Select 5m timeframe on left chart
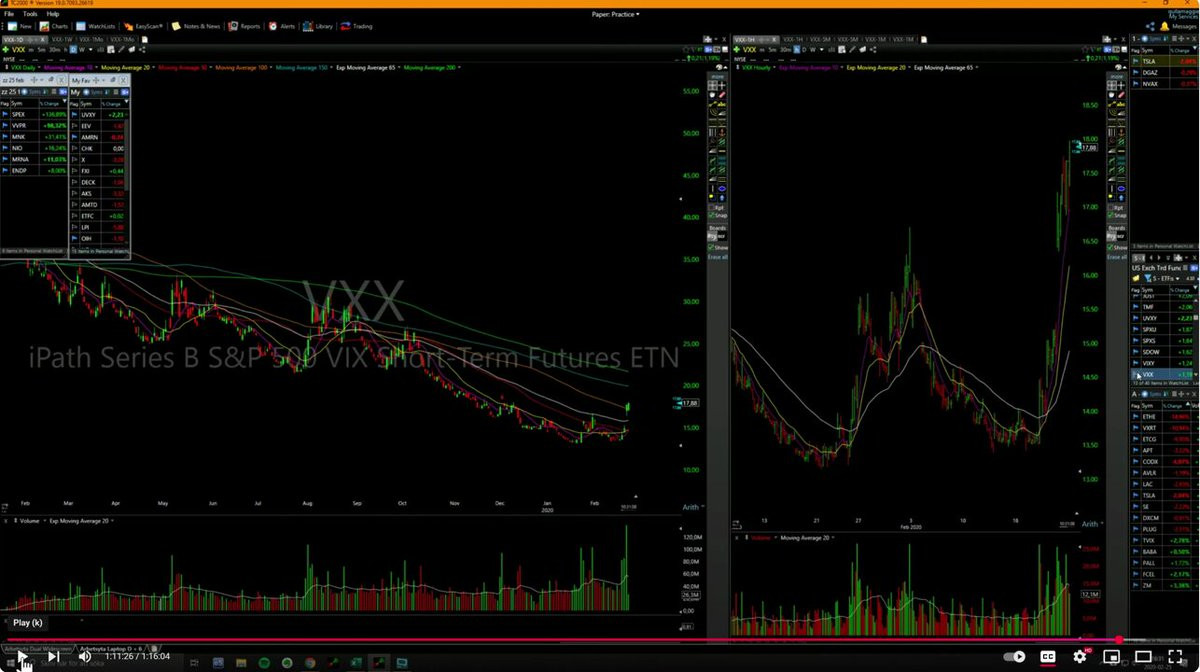 pyautogui.click(x=41, y=49)
